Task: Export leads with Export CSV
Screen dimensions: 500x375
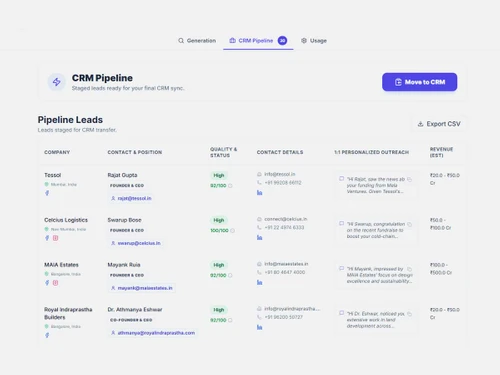Action: click(x=439, y=124)
